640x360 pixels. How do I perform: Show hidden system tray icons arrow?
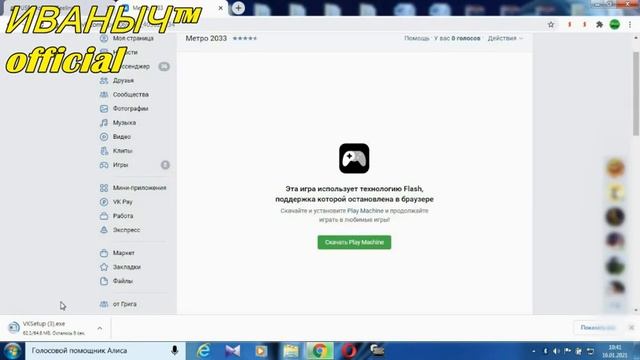[533, 351]
